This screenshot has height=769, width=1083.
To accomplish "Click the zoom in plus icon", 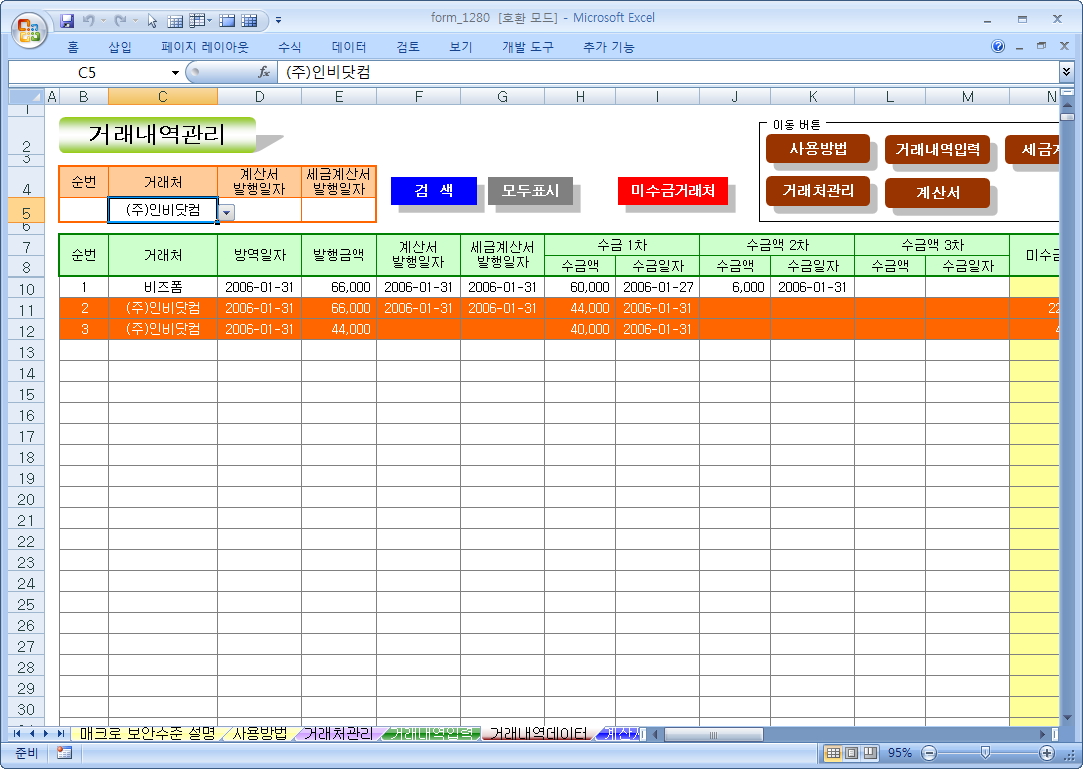I will pyautogui.click(x=1046, y=753).
